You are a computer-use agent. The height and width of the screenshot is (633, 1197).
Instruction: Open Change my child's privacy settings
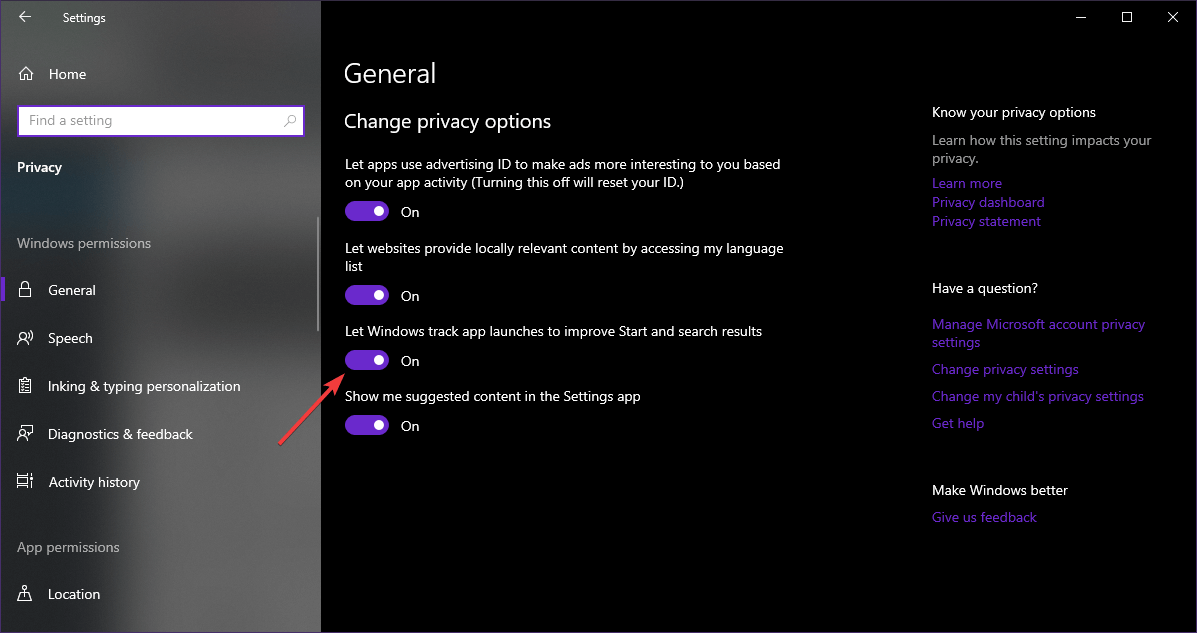[x=1037, y=396]
